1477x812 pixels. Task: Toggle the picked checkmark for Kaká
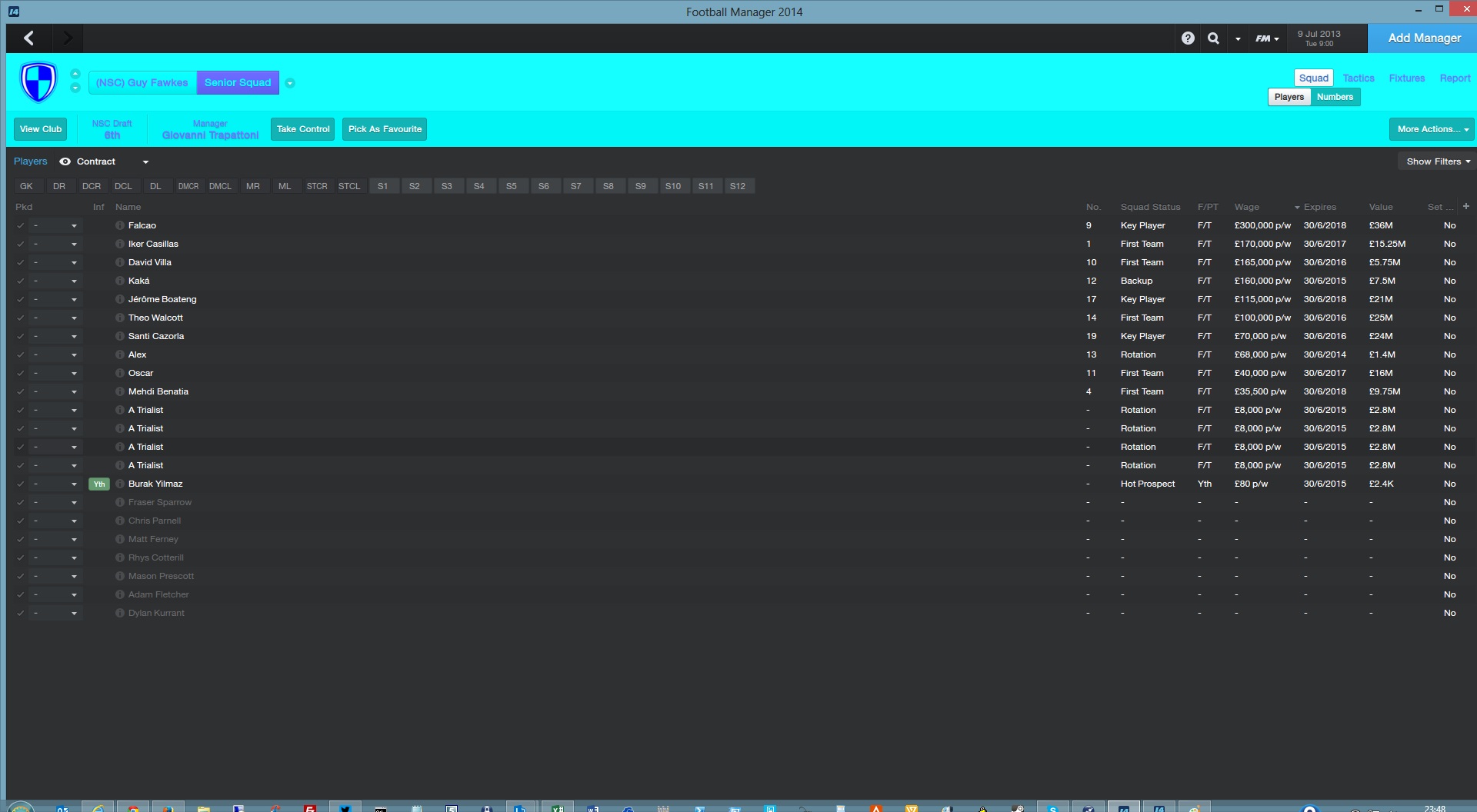(20, 281)
